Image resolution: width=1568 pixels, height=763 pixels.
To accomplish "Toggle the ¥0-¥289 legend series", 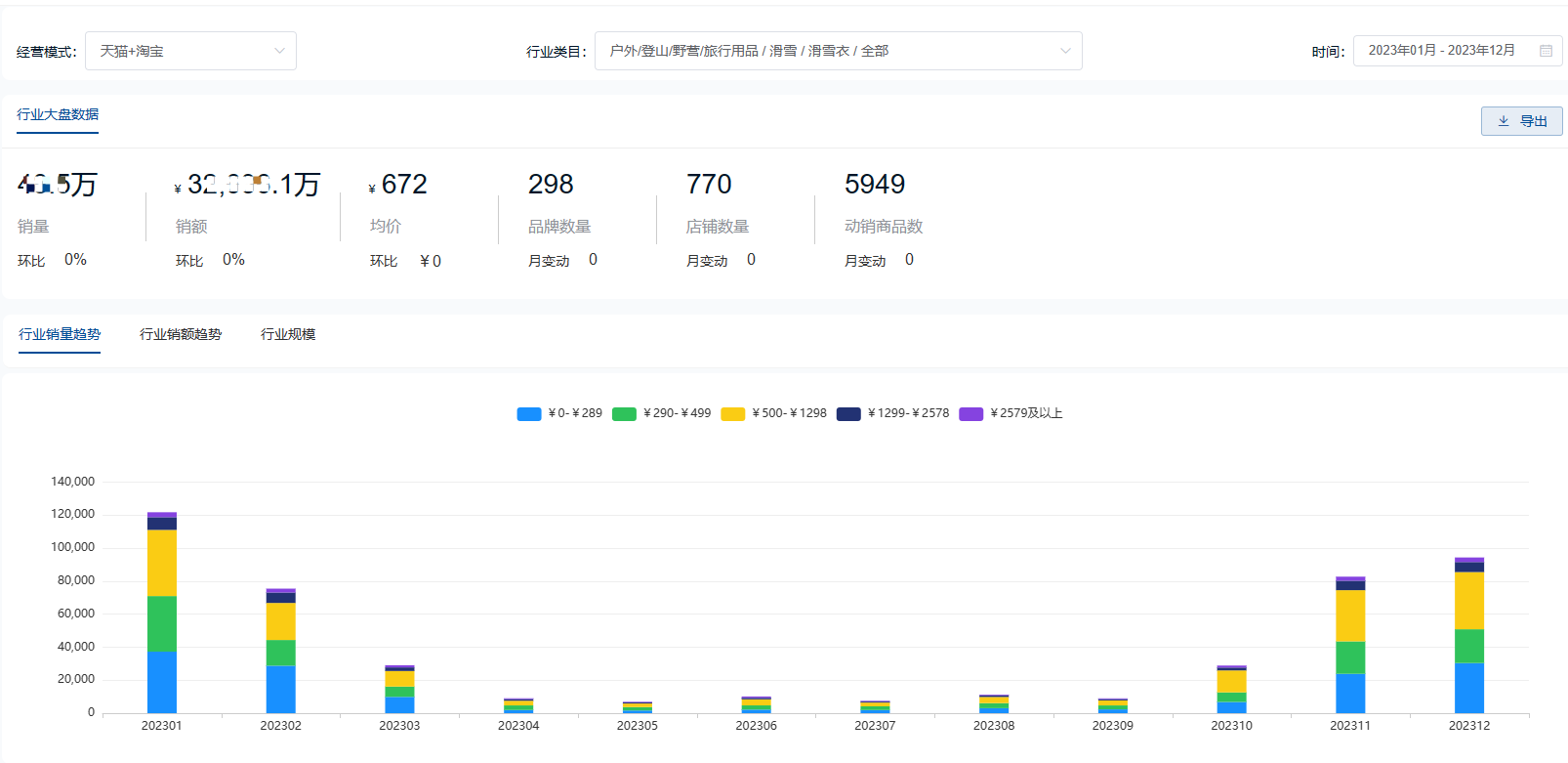I will click(x=559, y=413).
